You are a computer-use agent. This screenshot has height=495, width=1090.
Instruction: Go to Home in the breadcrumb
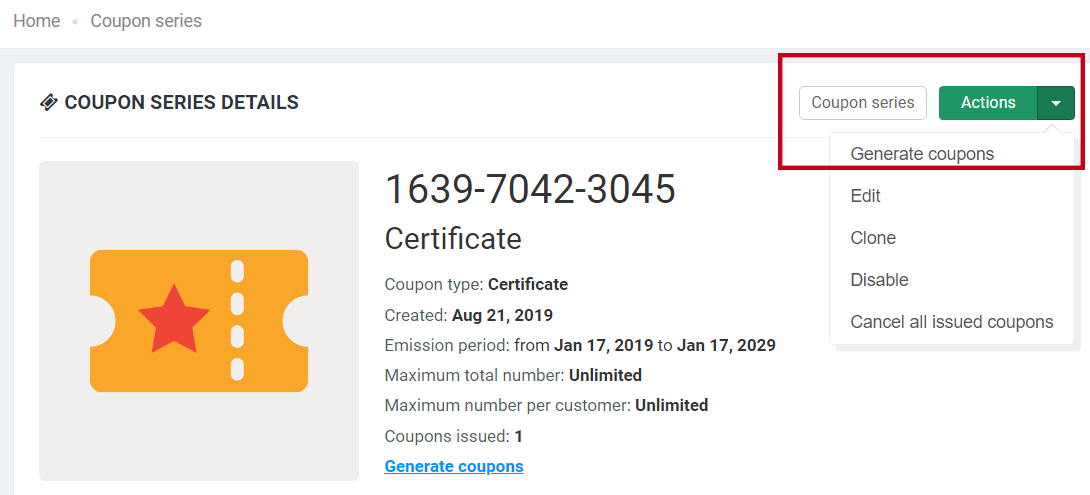pyautogui.click(x=37, y=21)
